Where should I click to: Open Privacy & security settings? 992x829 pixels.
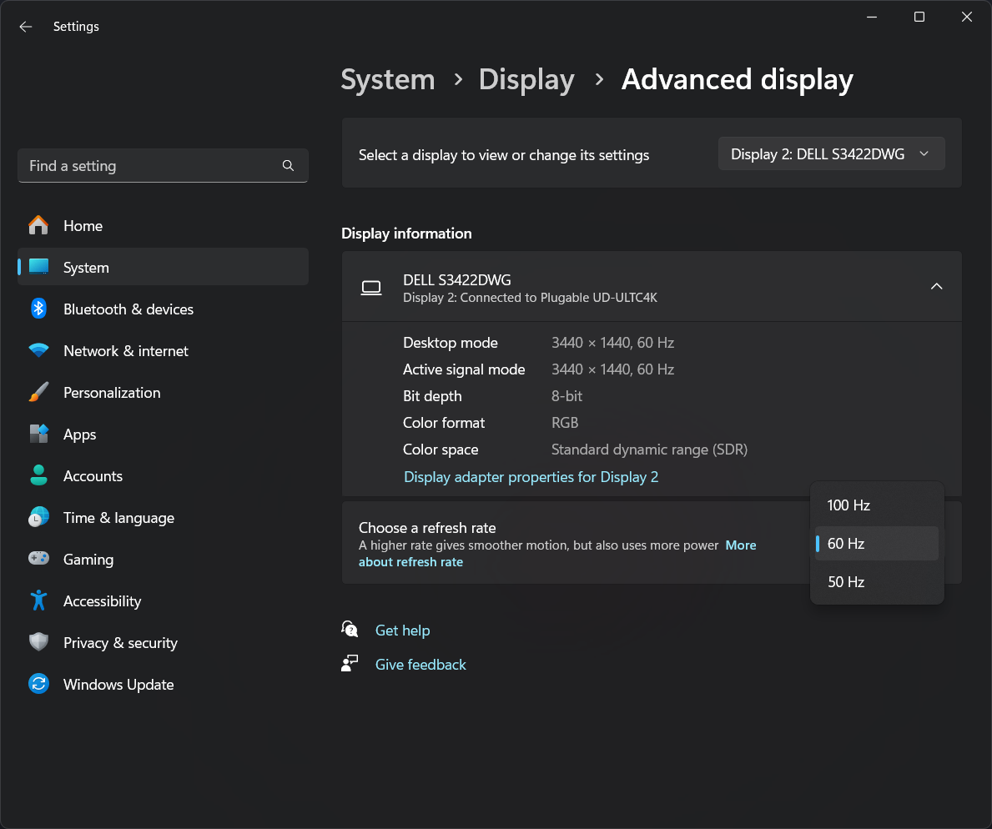click(120, 642)
